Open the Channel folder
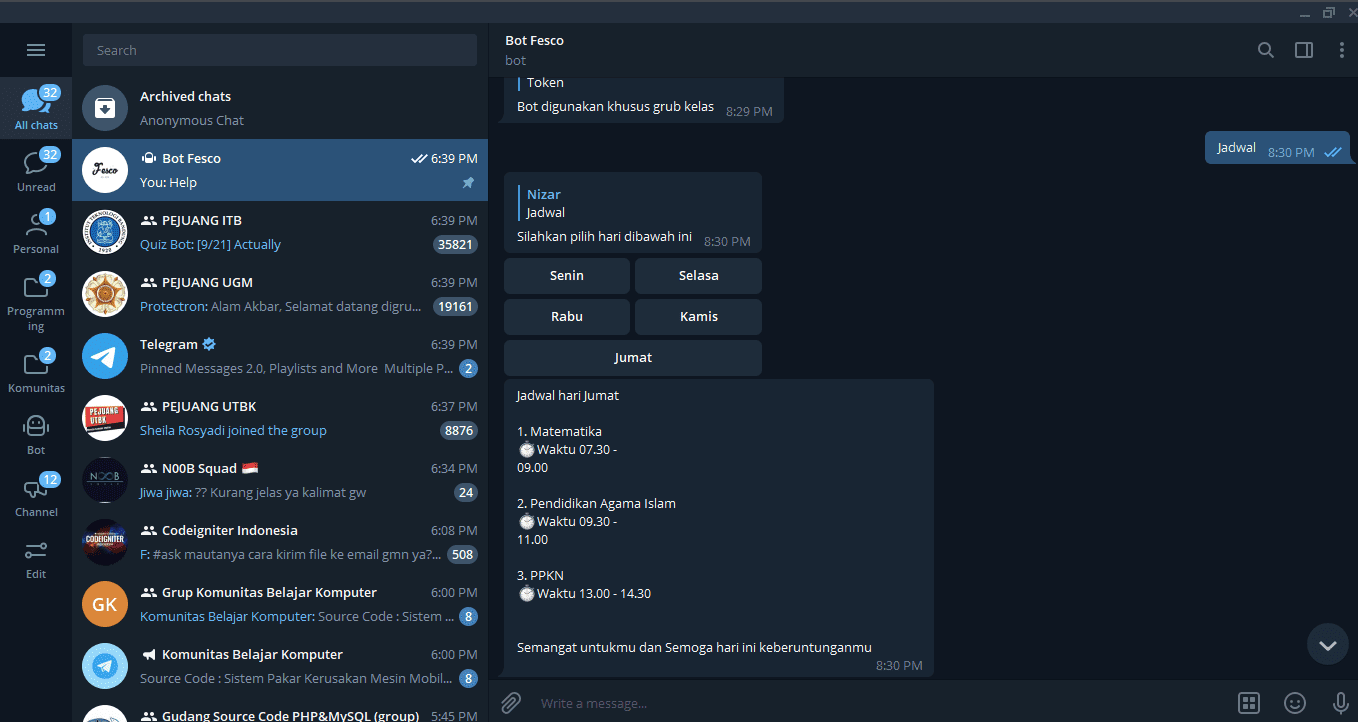This screenshot has width=1358, height=722. coord(36,496)
